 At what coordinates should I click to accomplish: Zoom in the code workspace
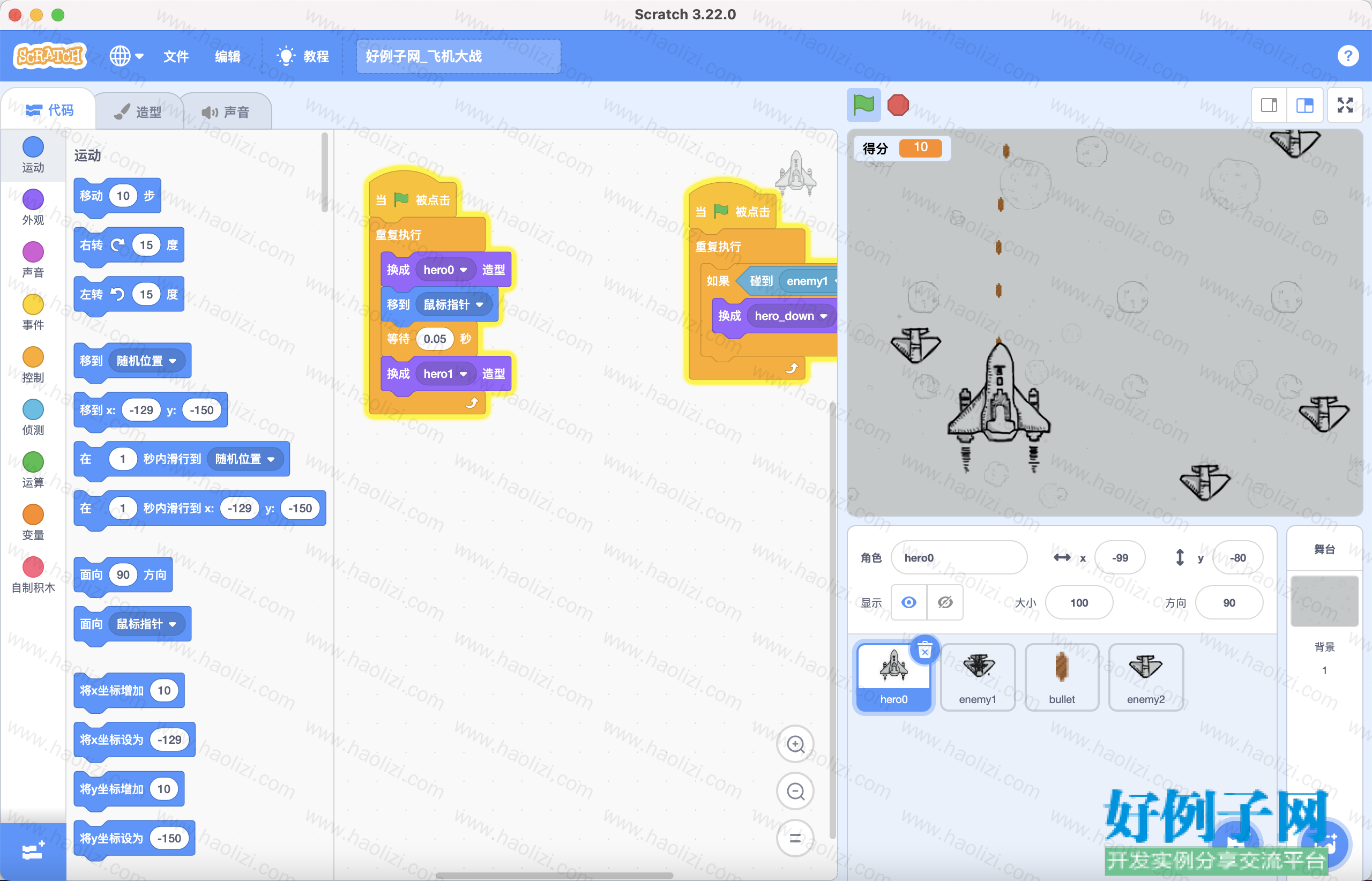click(x=795, y=744)
